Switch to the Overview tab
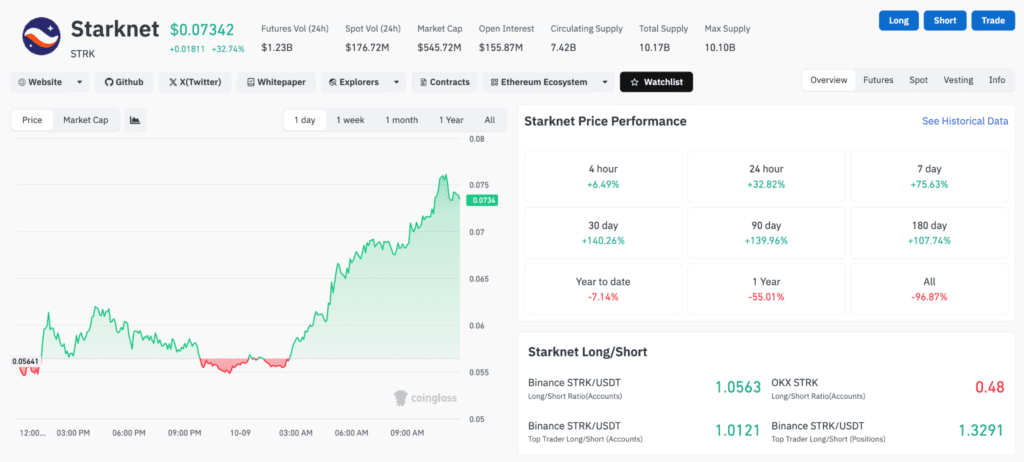Screen dimensions: 1024x462 (x=828, y=80)
